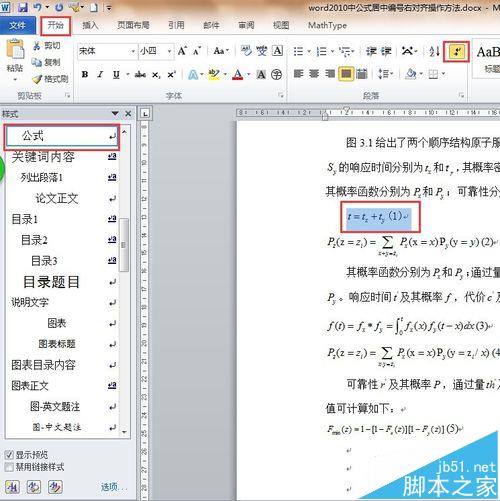The width and height of the screenshot is (500, 501).
Task: Apply Italic formatting button
Action: 100,74
